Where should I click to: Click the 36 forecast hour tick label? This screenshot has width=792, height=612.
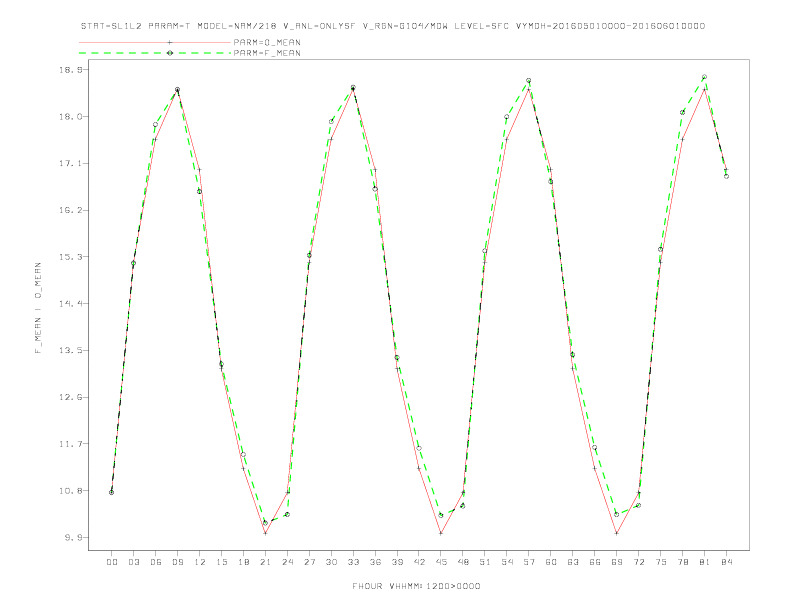[x=375, y=562]
